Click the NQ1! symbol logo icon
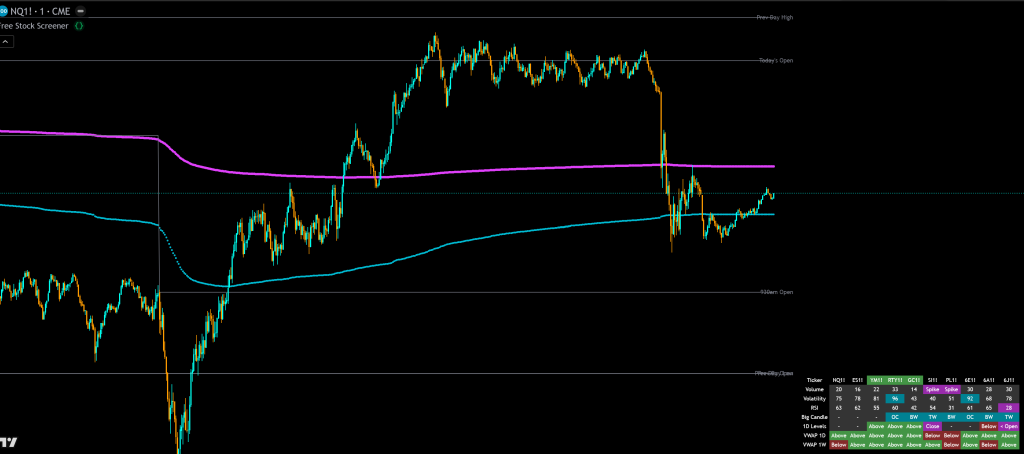Viewport: 1024px width, 454px height. point(6,9)
